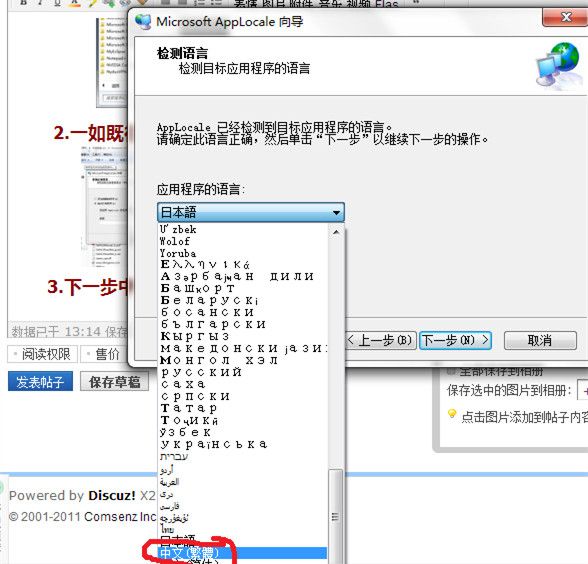Click the folder-list thumbnail image in editor
The width and height of the screenshot is (588, 564).
(112, 62)
